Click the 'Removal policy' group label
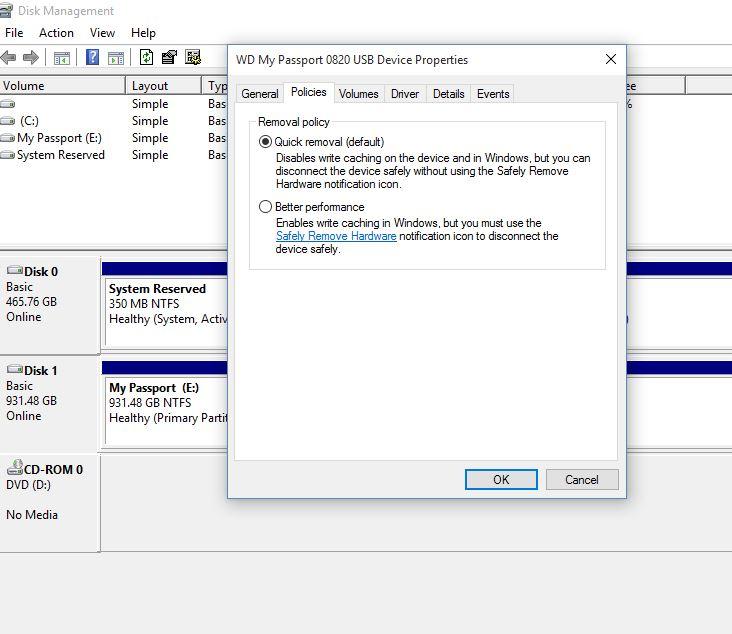 point(294,122)
